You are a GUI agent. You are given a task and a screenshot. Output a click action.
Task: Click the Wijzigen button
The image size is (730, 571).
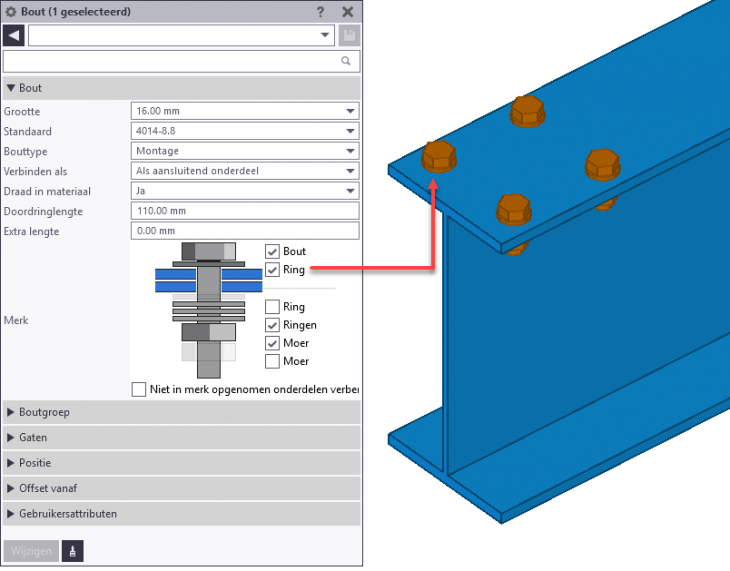tap(31, 551)
